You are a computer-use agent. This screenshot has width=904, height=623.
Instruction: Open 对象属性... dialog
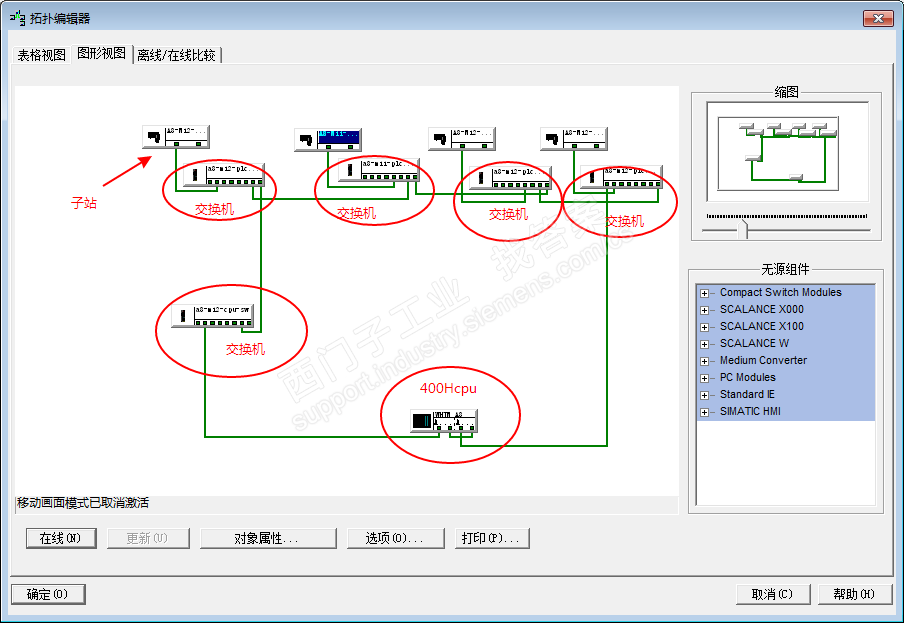click(268, 538)
